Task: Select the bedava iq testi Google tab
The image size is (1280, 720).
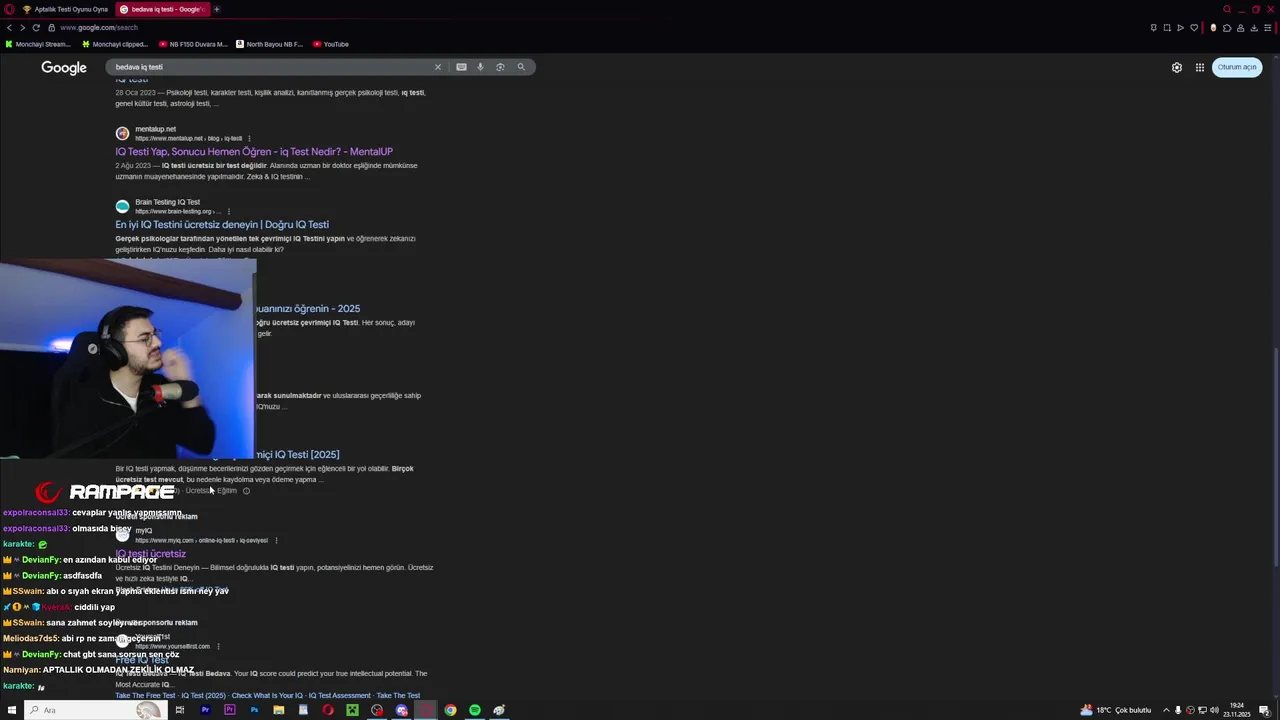Action: click(162, 9)
